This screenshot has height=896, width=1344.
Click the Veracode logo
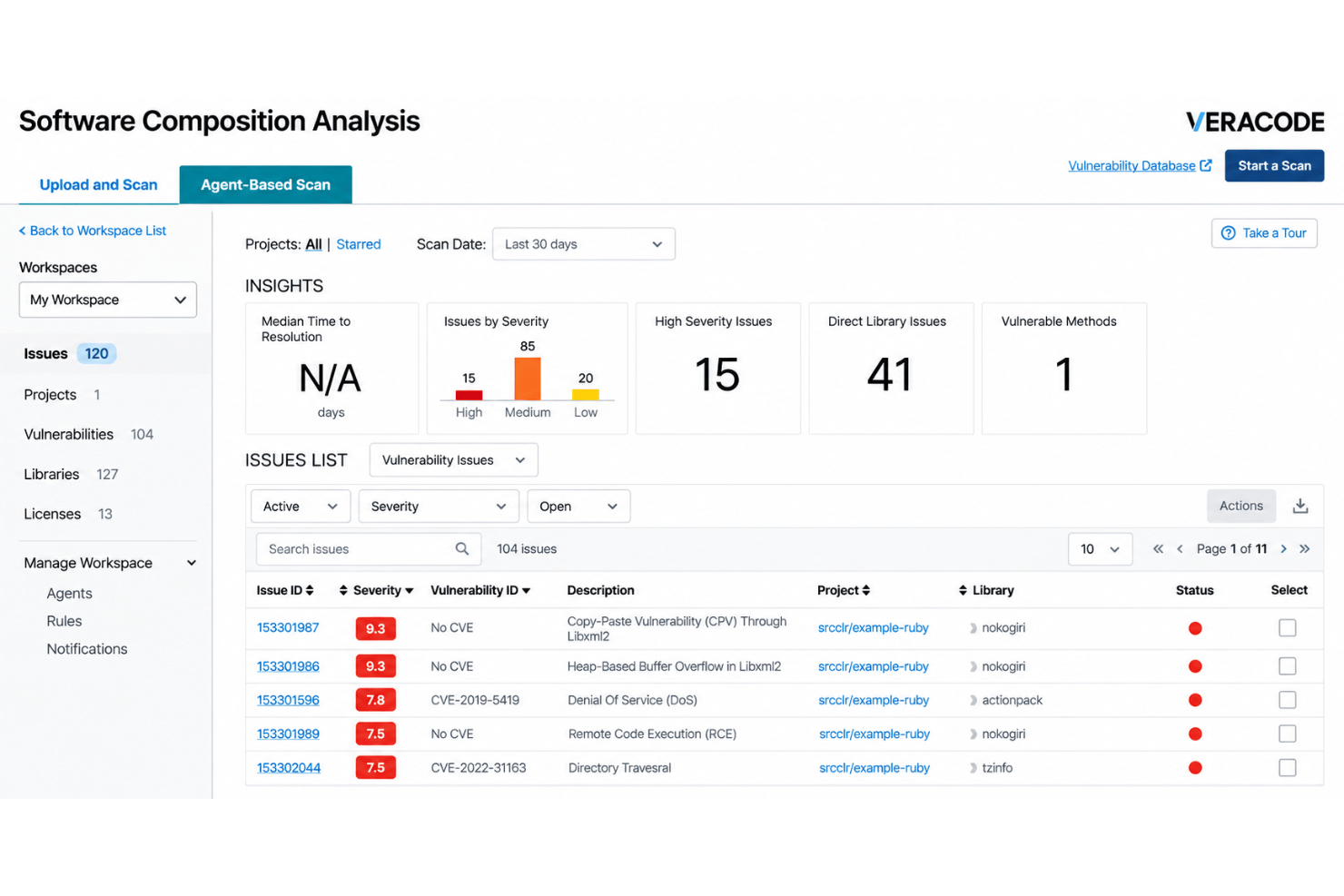1255,122
